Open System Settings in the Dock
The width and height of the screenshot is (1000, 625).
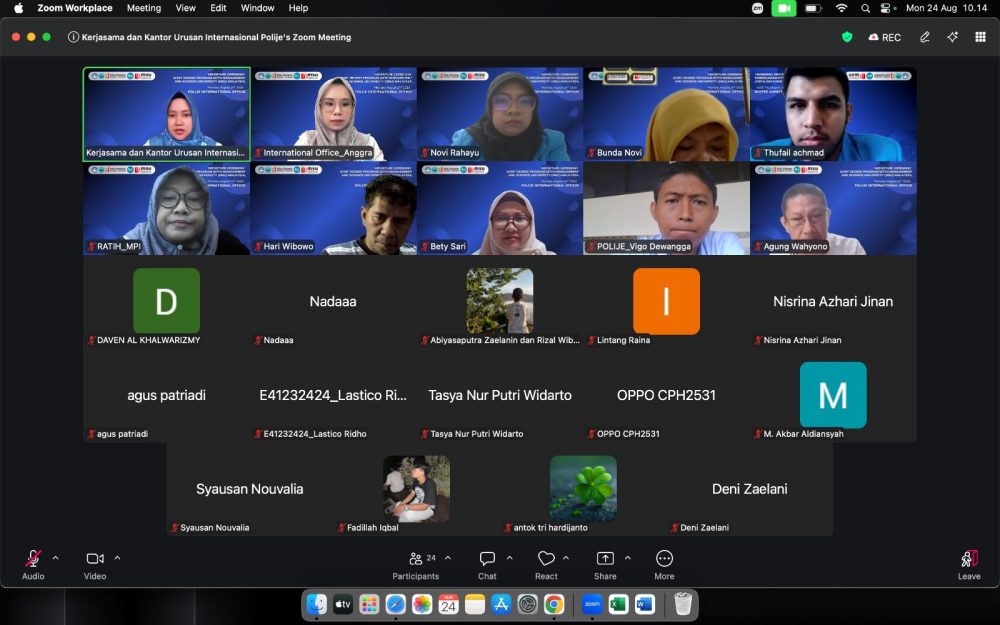click(x=527, y=603)
